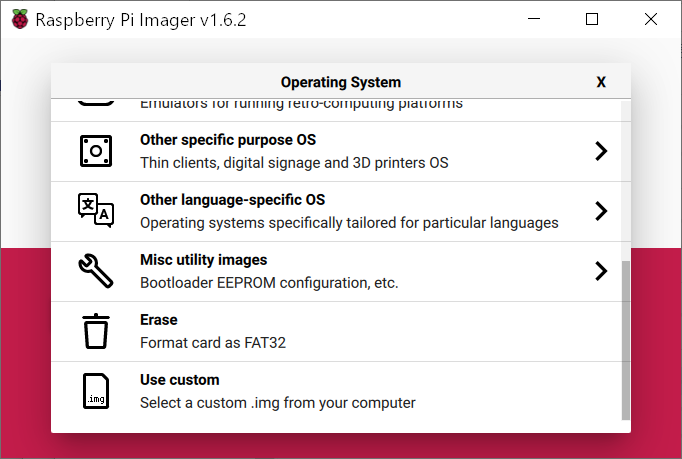Image resolution: width=682 pixels, height=459 pixels.
Task: Click the 3D printer icon for specific purpose OS
Action: [x=96, y=151]
